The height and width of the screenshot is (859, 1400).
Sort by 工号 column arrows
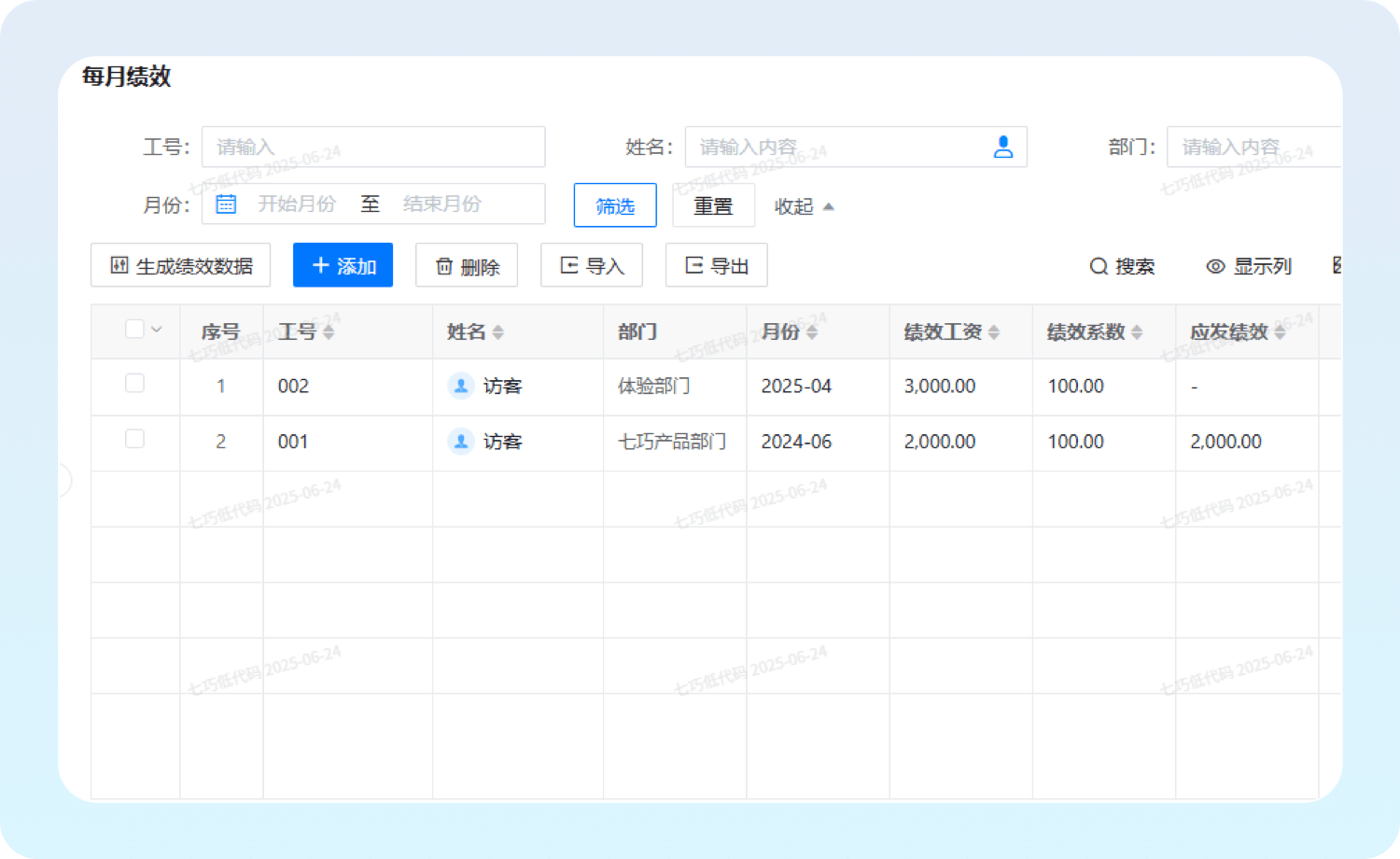(x=329, y=332)
